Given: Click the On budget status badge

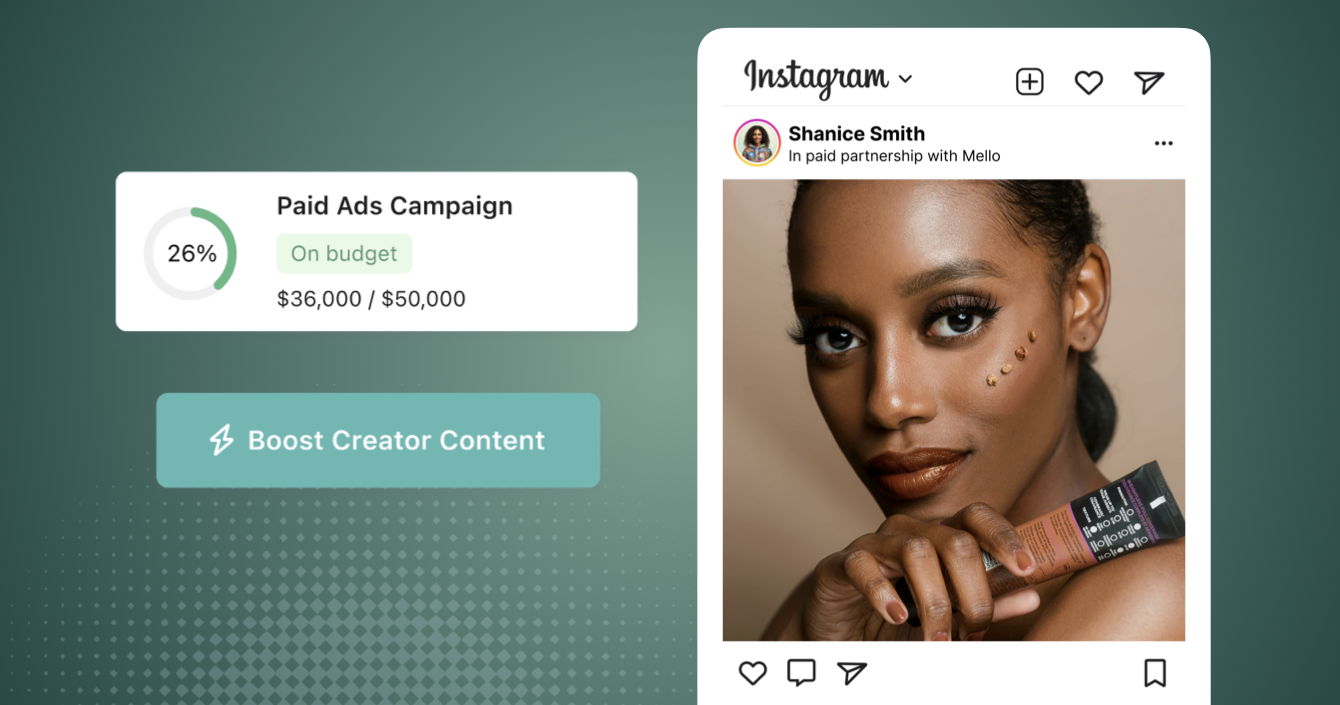Looking at the screenshot, I should 344,254.
